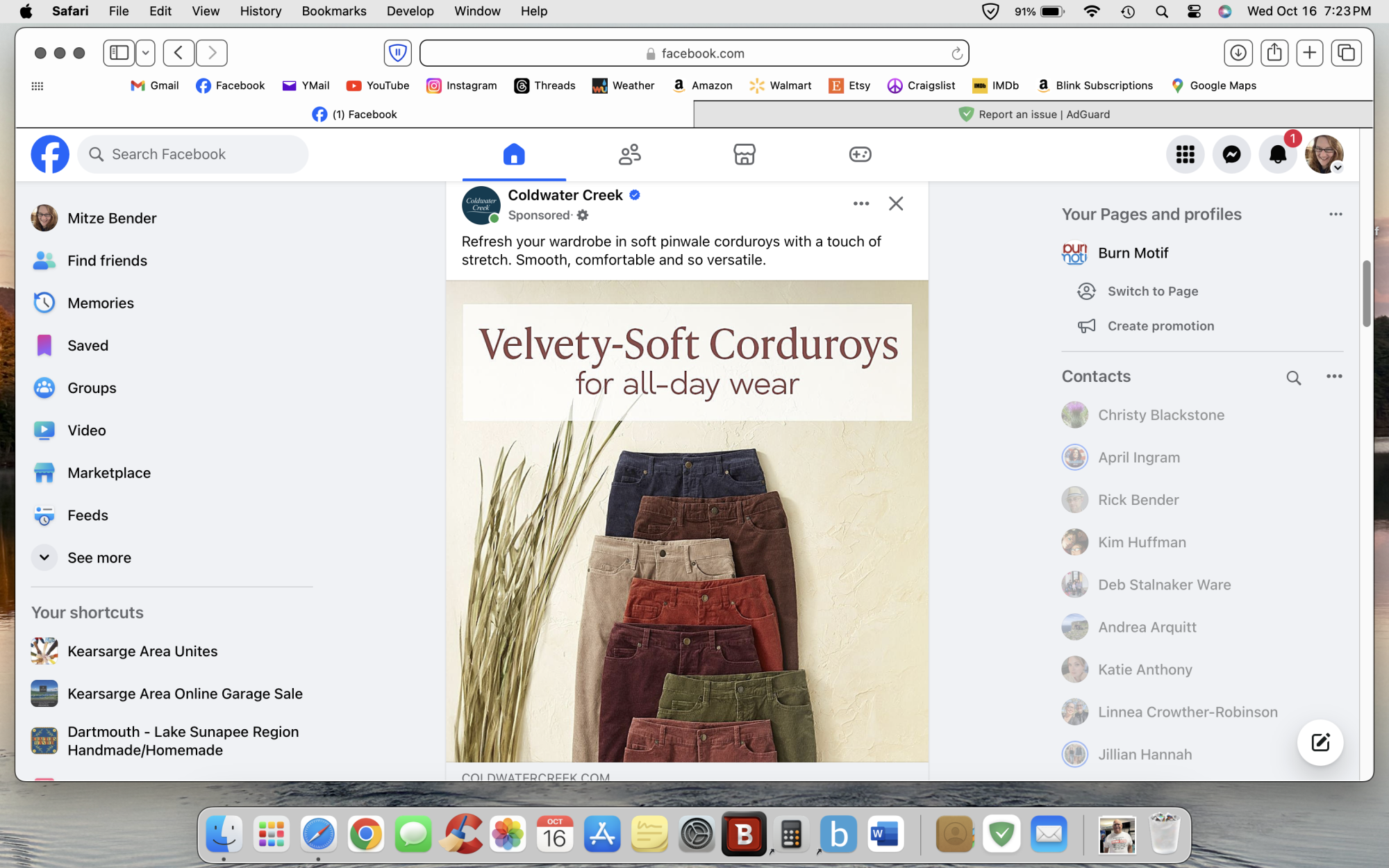Expand See more in left sidebar
Image resolution: width=1389 pixels, height=868 pixels.
(99, 557)
